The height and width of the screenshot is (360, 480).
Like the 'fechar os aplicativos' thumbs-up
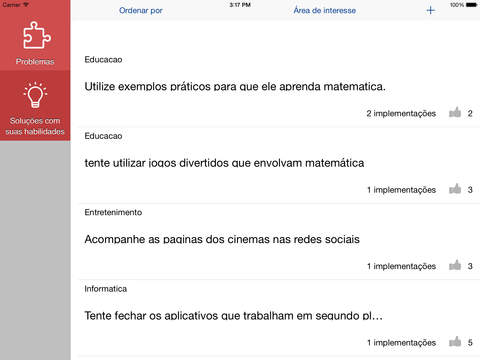point(455,342)
